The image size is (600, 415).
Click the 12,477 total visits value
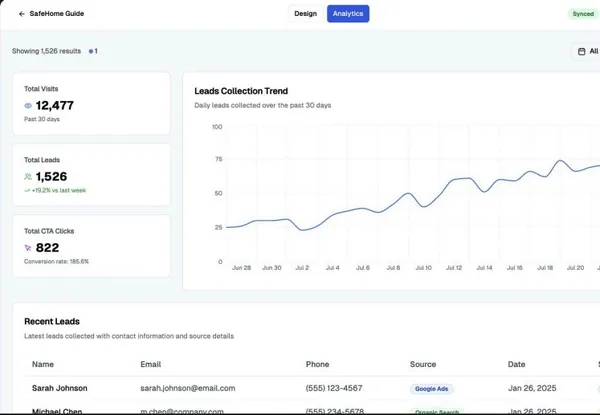[x=55, y=106]
